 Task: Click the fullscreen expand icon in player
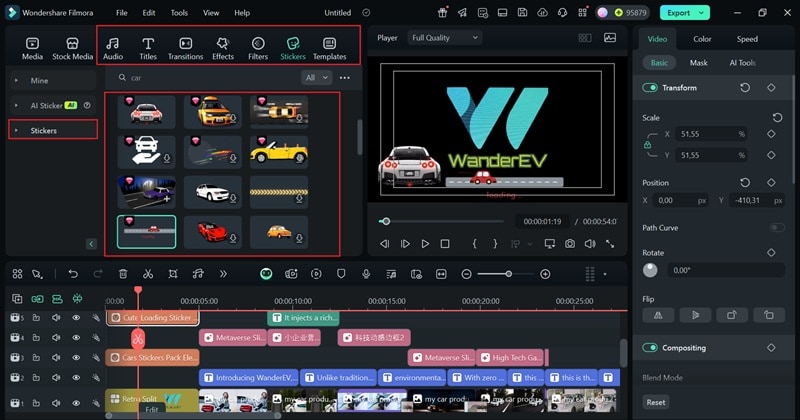[610, 244]
